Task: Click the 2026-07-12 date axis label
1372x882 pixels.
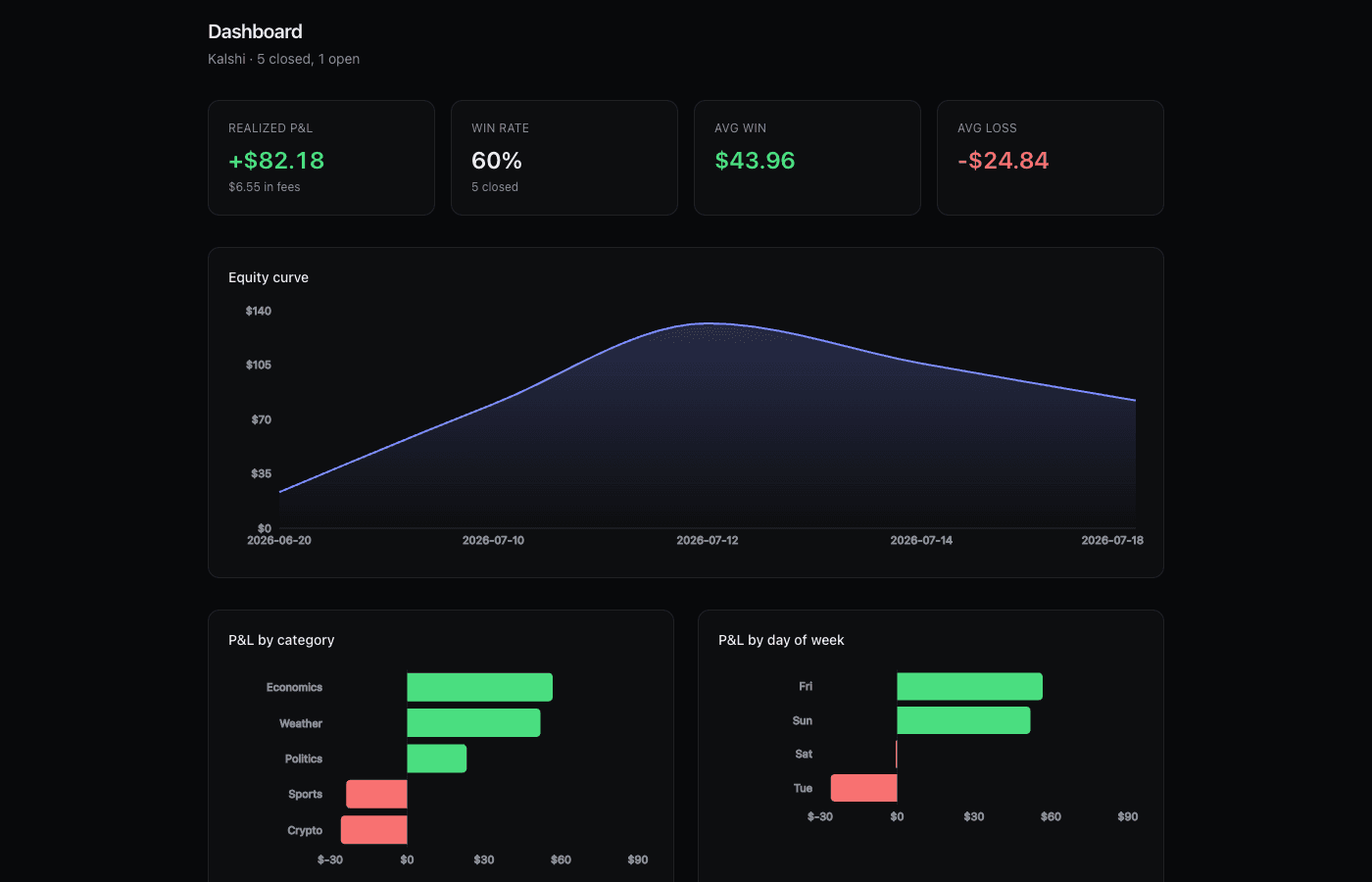Action: (x=708, y=540)
